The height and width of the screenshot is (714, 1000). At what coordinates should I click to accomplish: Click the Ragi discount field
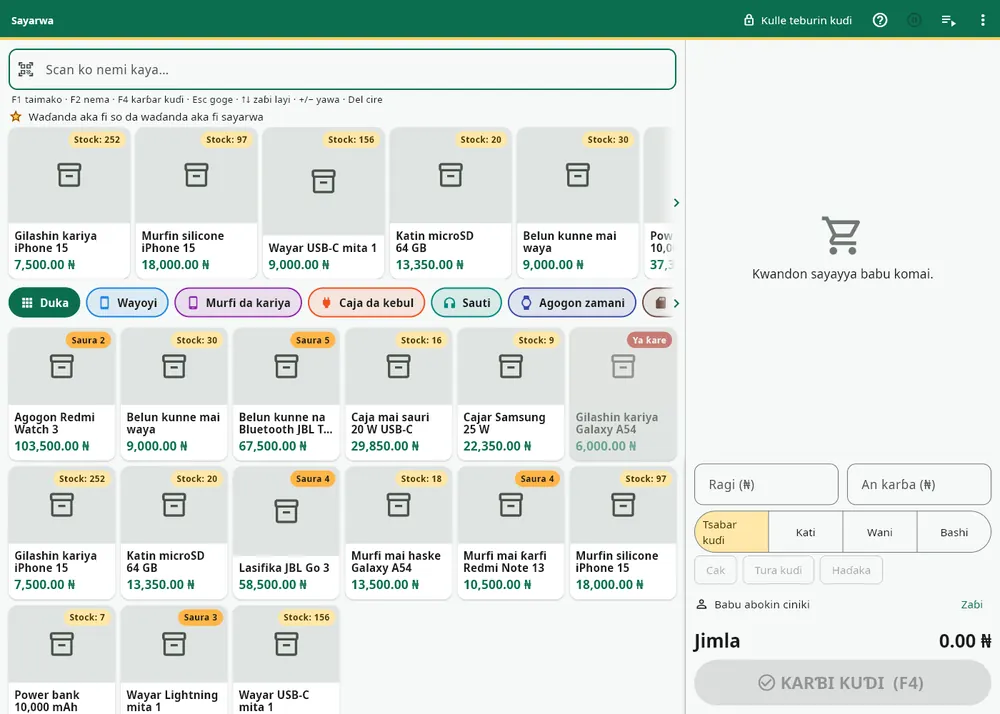click(766, 484)
